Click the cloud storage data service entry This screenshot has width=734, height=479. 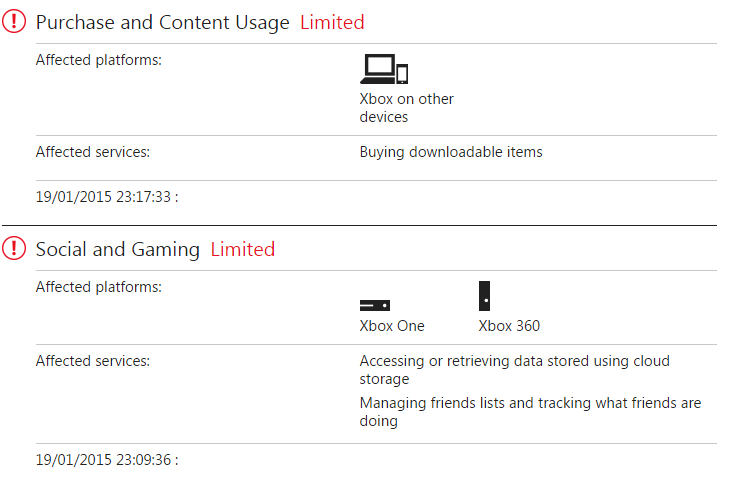pyautogui.click(x=514, y=370)
